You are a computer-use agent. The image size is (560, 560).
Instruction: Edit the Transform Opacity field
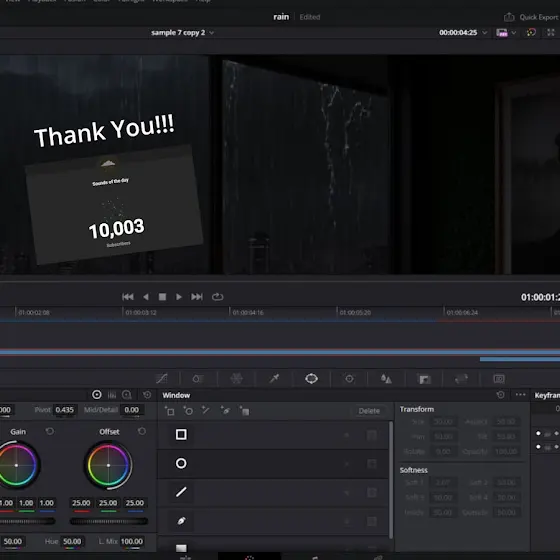click(x=506, y=451)
